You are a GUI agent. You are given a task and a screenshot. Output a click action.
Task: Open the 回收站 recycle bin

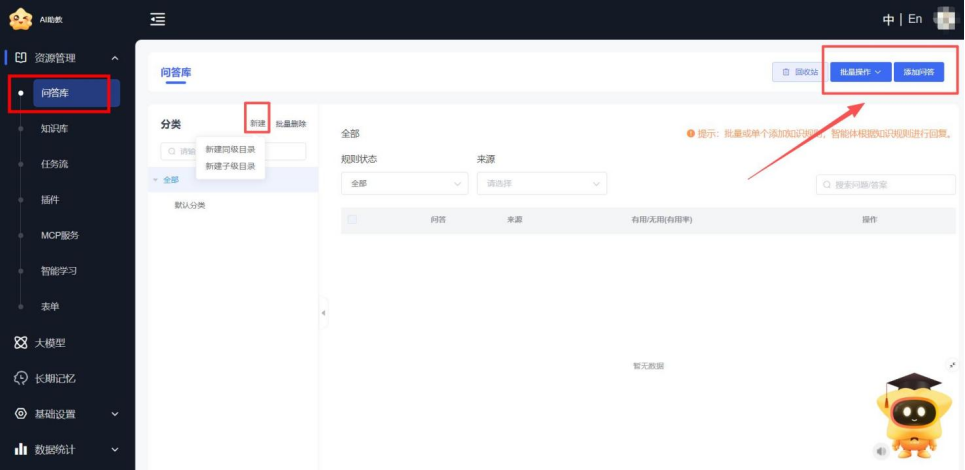(799, 72)
